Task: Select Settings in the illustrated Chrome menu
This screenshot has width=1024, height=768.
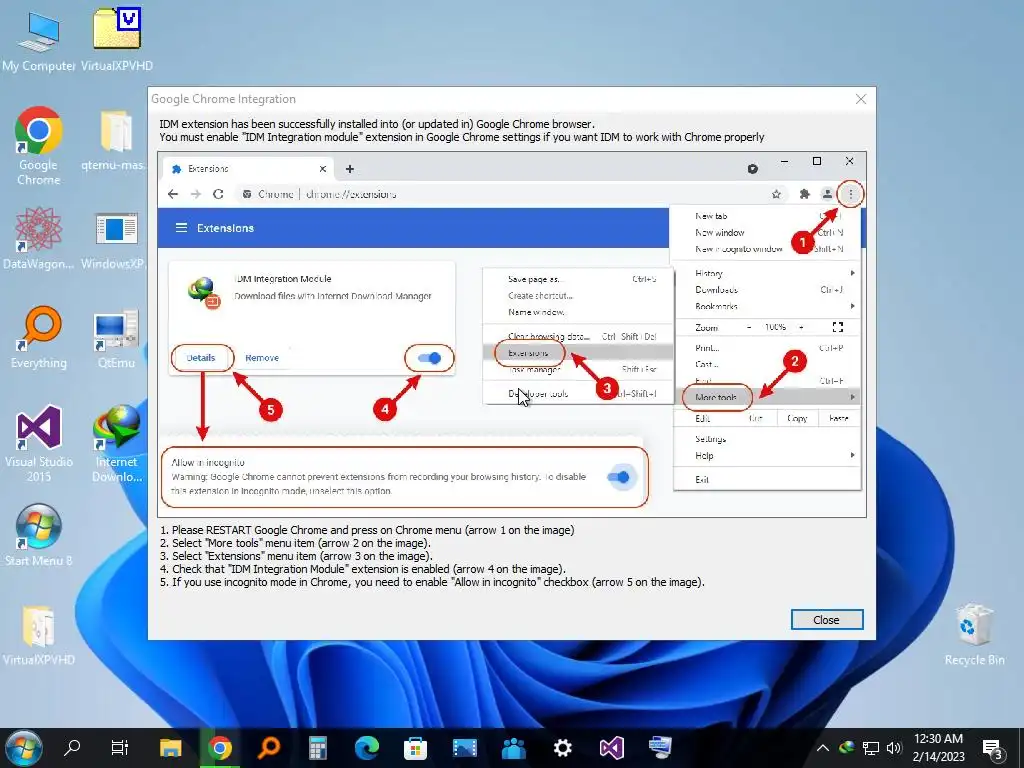Action: pyautogui.click(x=711, y=439)
